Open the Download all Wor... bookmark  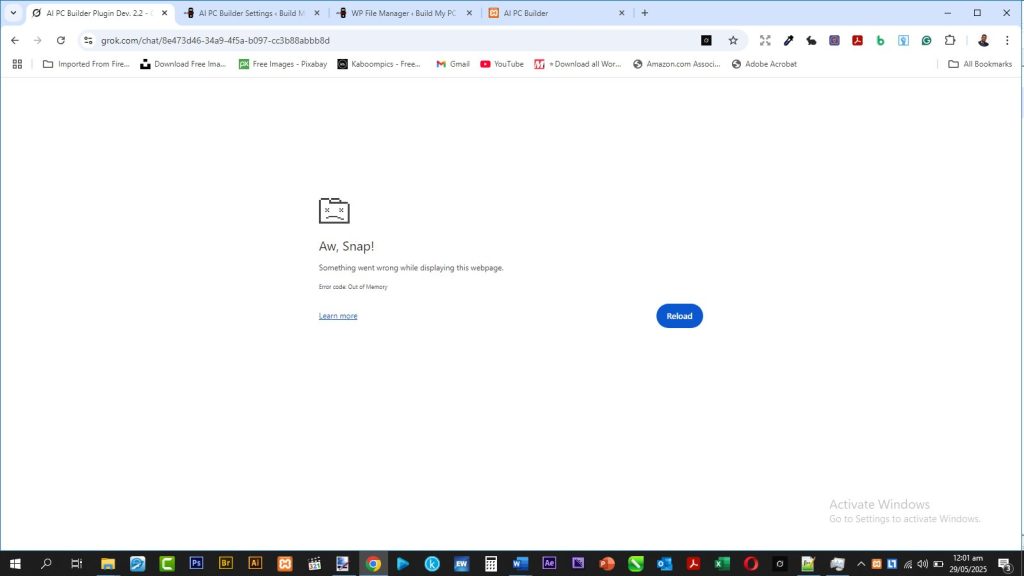pyautogui.click(x=577, y=64)
